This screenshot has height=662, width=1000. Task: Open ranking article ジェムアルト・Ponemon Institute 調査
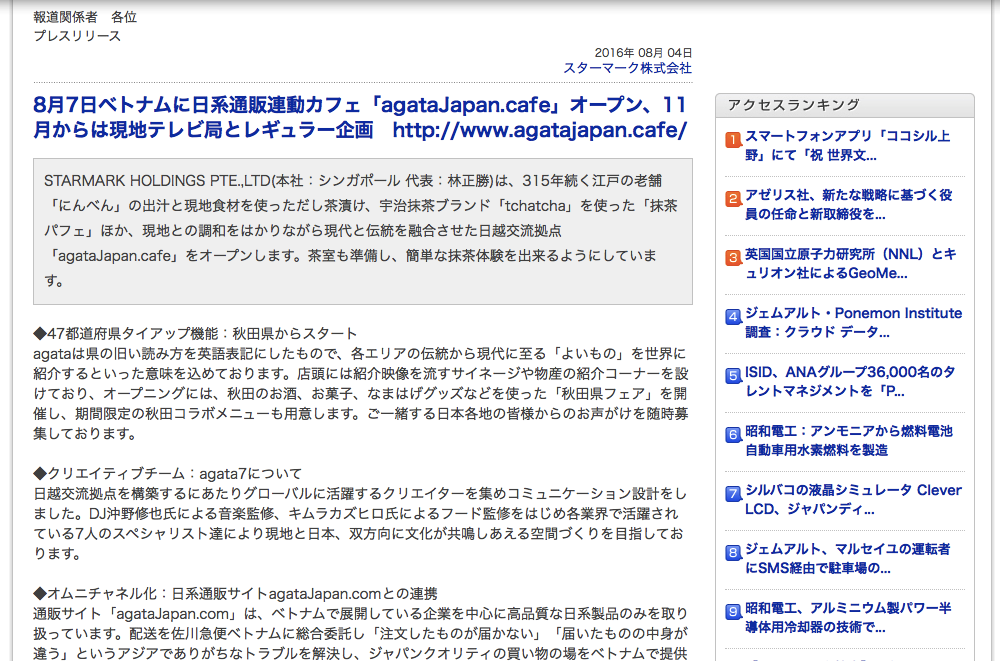(x=853, y=323)
